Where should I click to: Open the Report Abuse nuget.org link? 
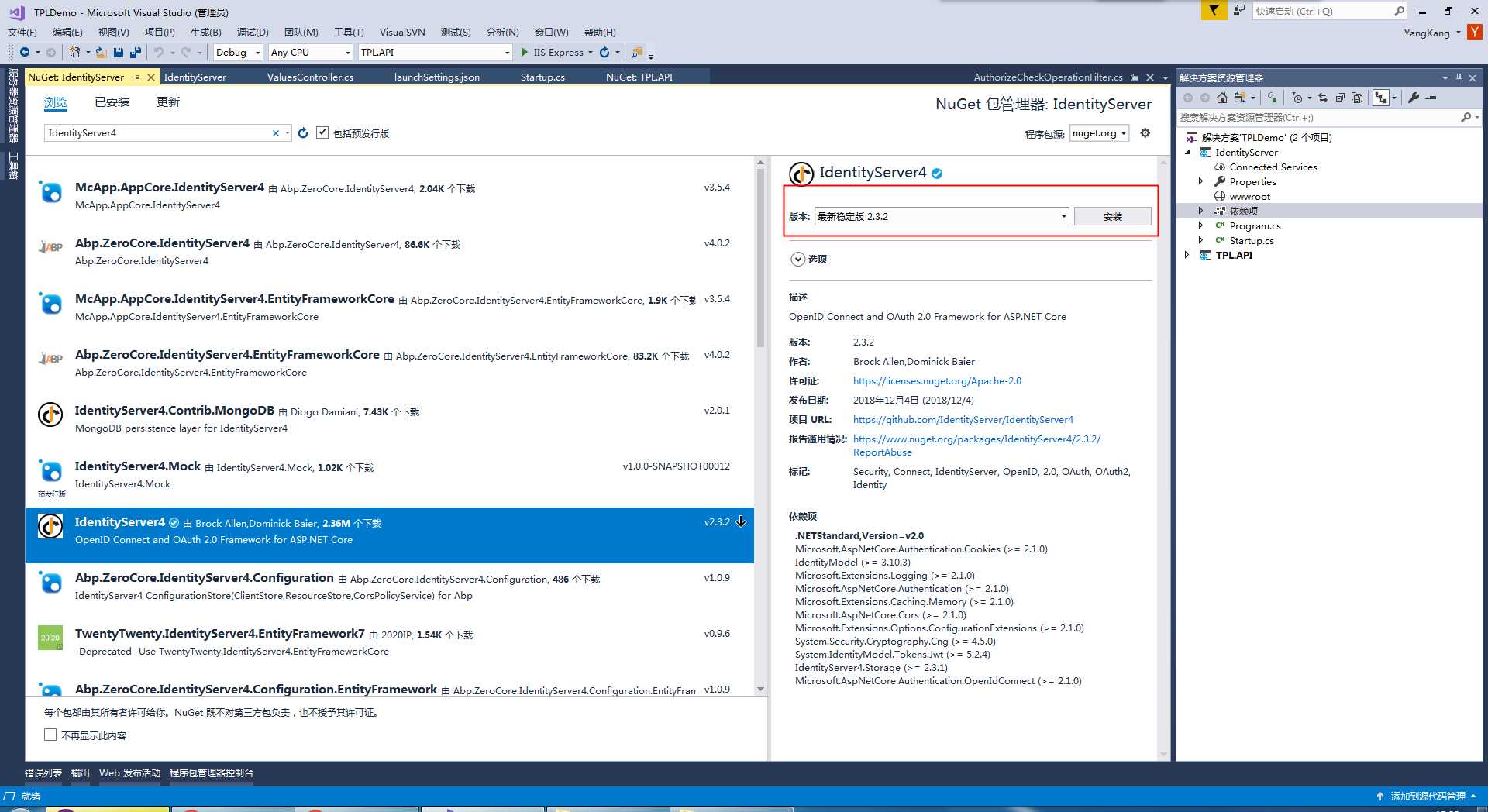pyautogui.click(x=976, y=446)
